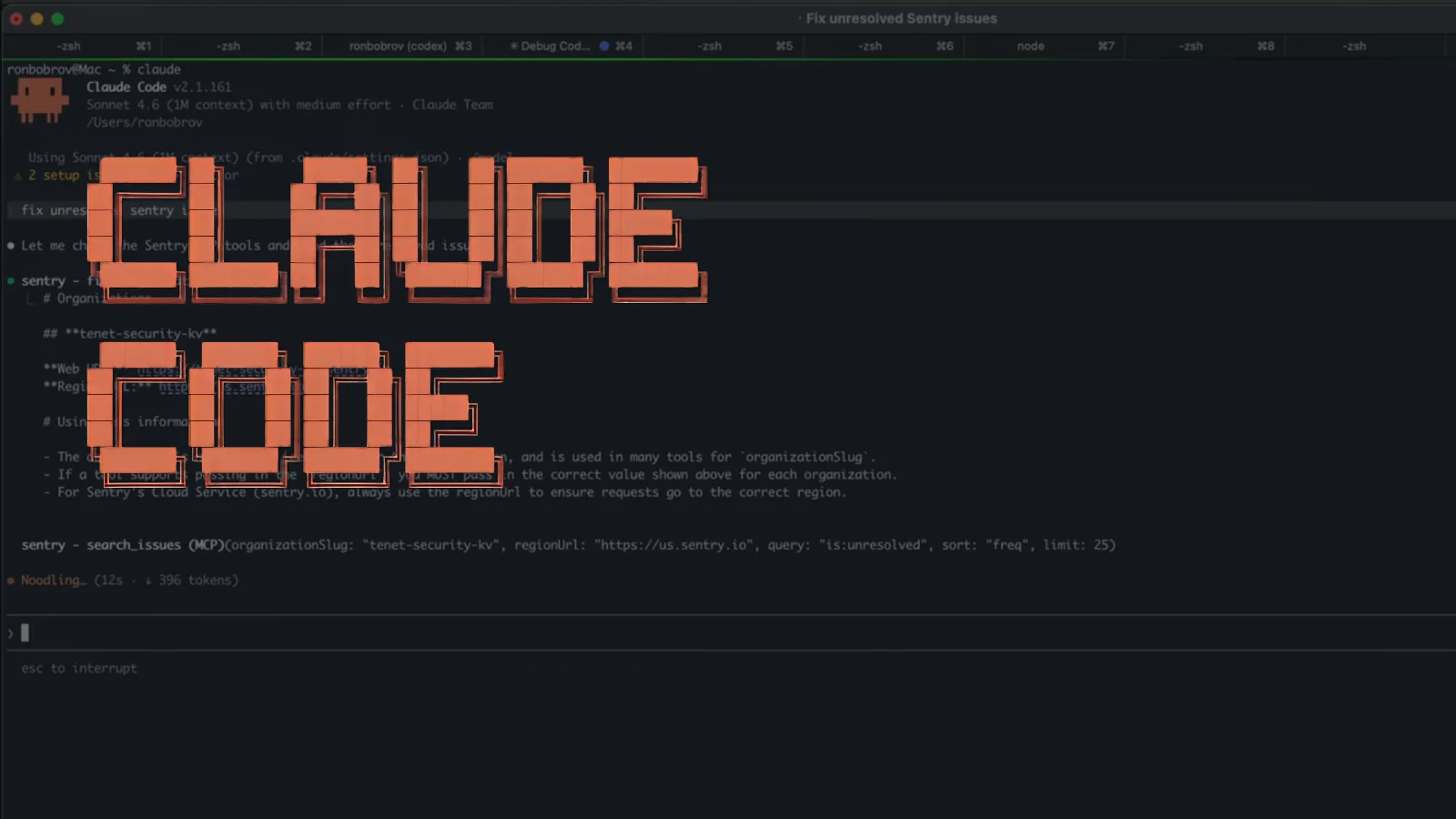The width and height of the screenshot is (1456, 819).
Task: Click the '/Users/ronbobrov' path line
Action: (x=144, y=122)
